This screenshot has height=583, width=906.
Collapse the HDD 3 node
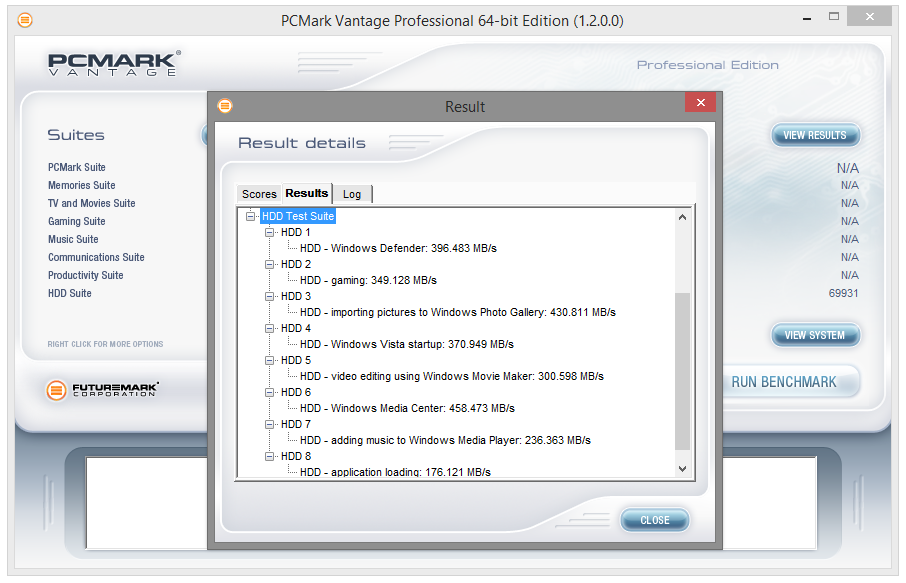coord(269,296)
